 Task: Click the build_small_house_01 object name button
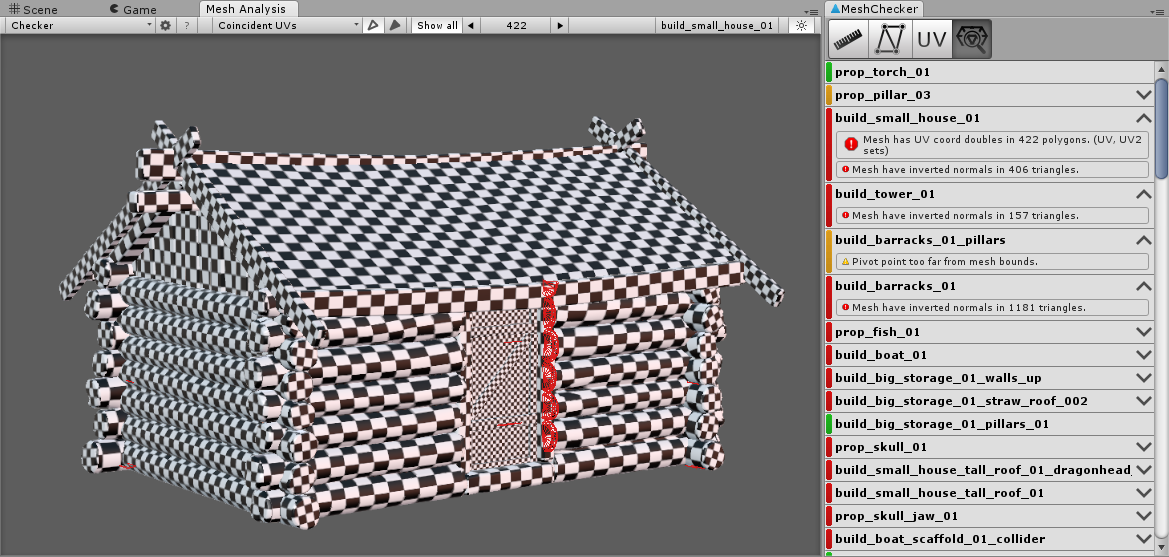(717, 25)
